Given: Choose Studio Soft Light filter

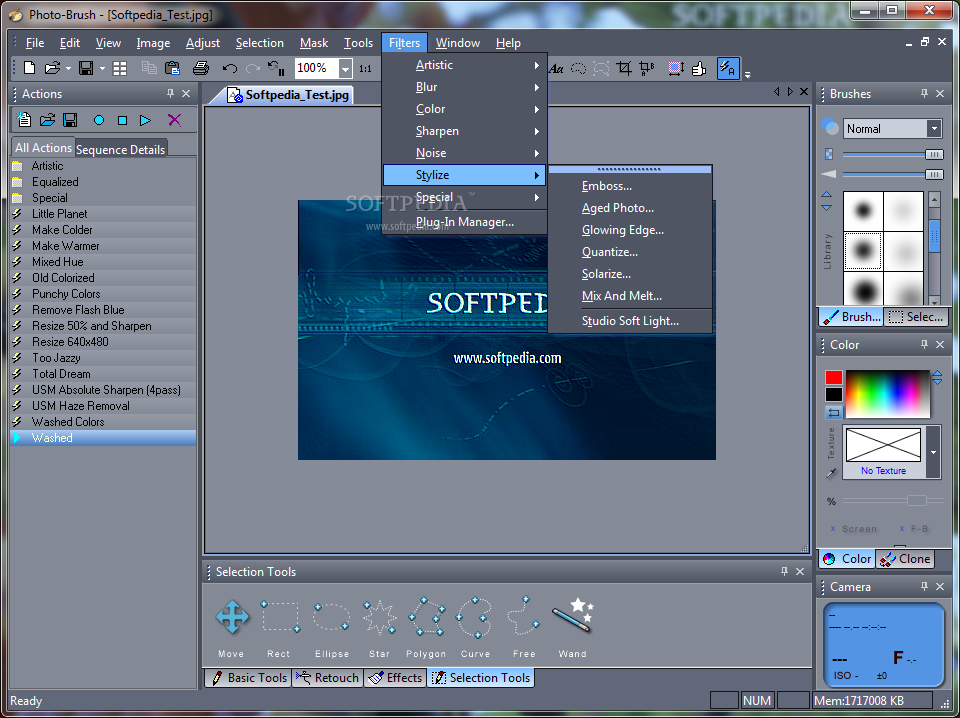Looking at the screenshot, I should [630, 321].
